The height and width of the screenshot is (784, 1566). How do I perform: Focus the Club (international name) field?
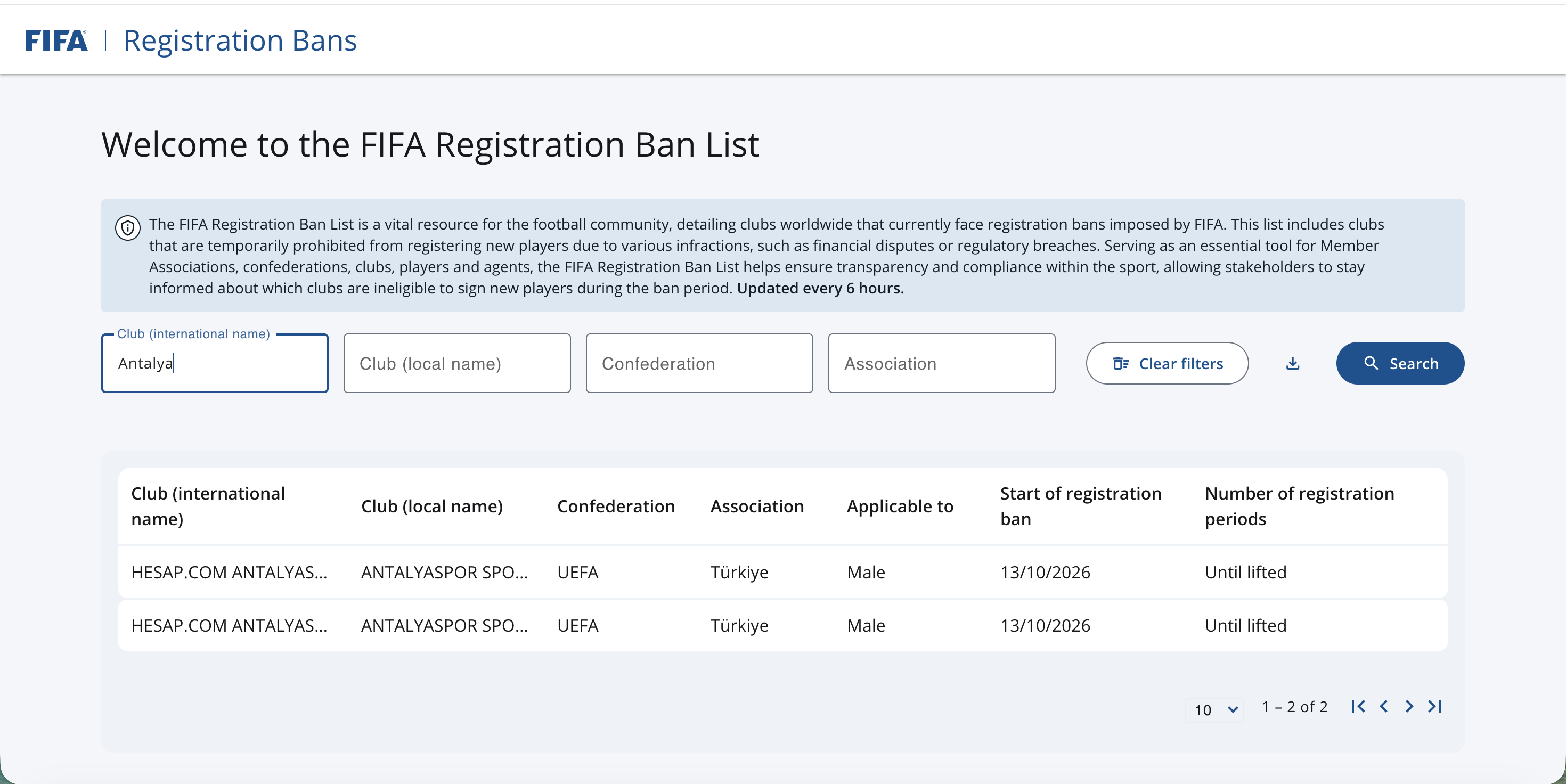pyautogui.click(x=215, y=363)
